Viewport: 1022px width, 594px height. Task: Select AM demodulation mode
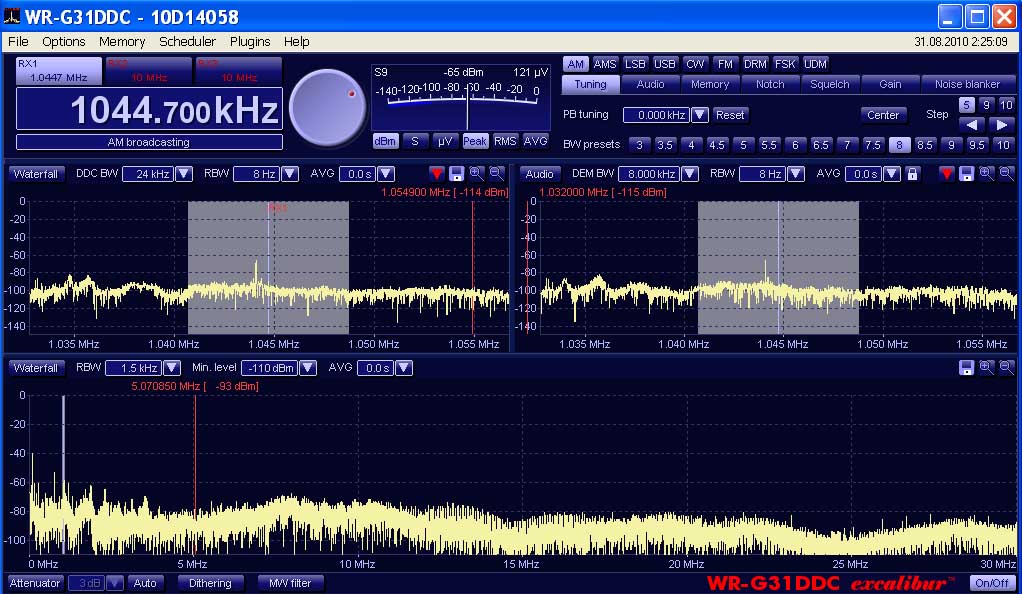point(576,64)
